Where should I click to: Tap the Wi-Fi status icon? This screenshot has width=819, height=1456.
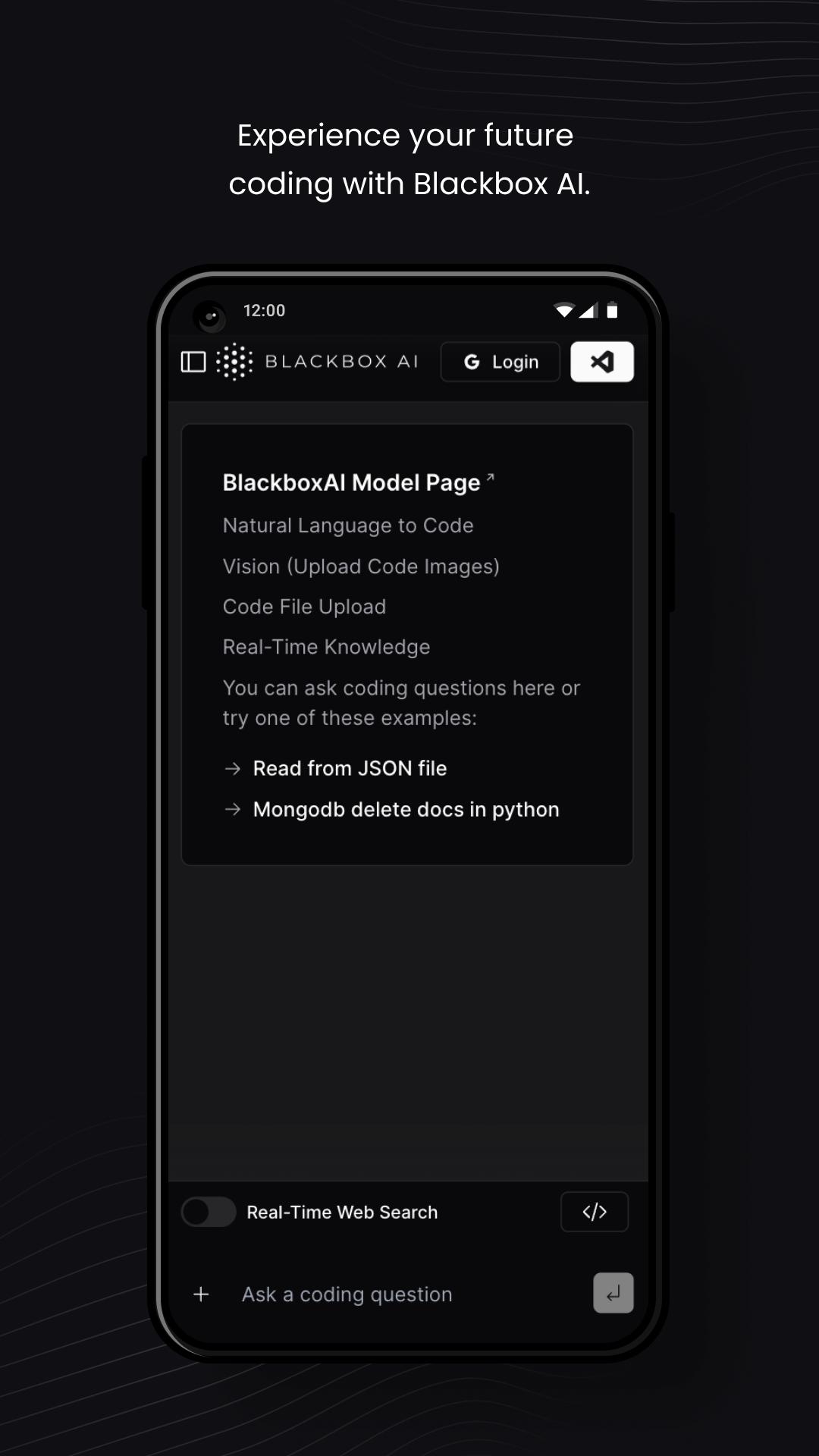click(x=563, y=309)
